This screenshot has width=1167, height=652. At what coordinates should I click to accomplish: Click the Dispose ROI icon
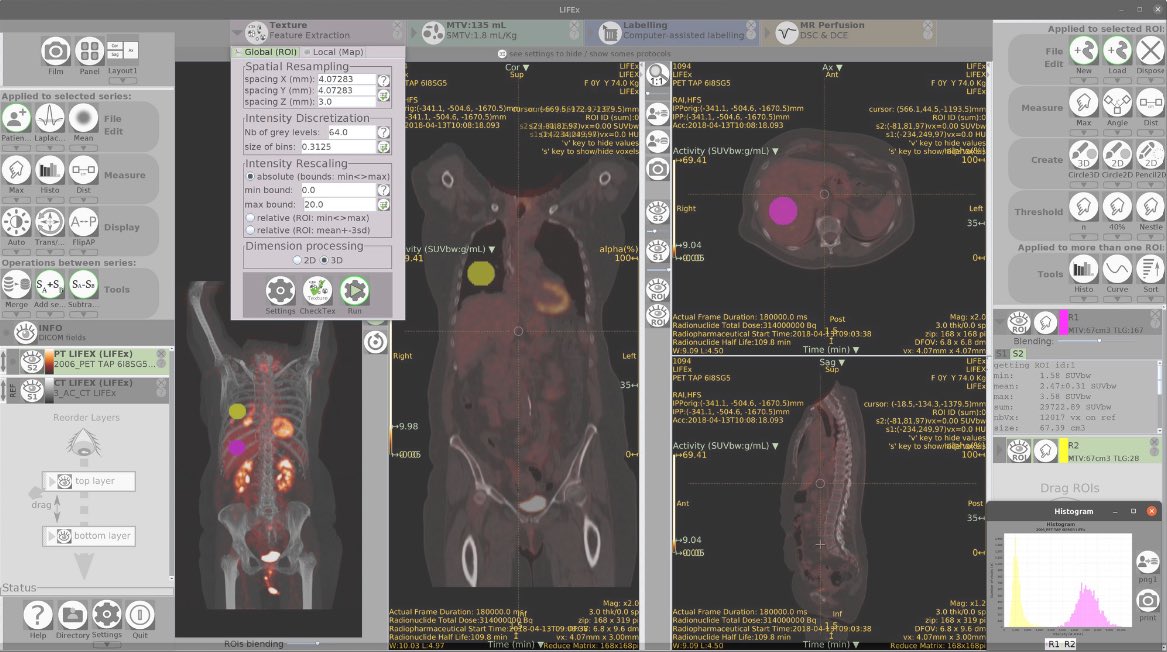click(1150, 51)
